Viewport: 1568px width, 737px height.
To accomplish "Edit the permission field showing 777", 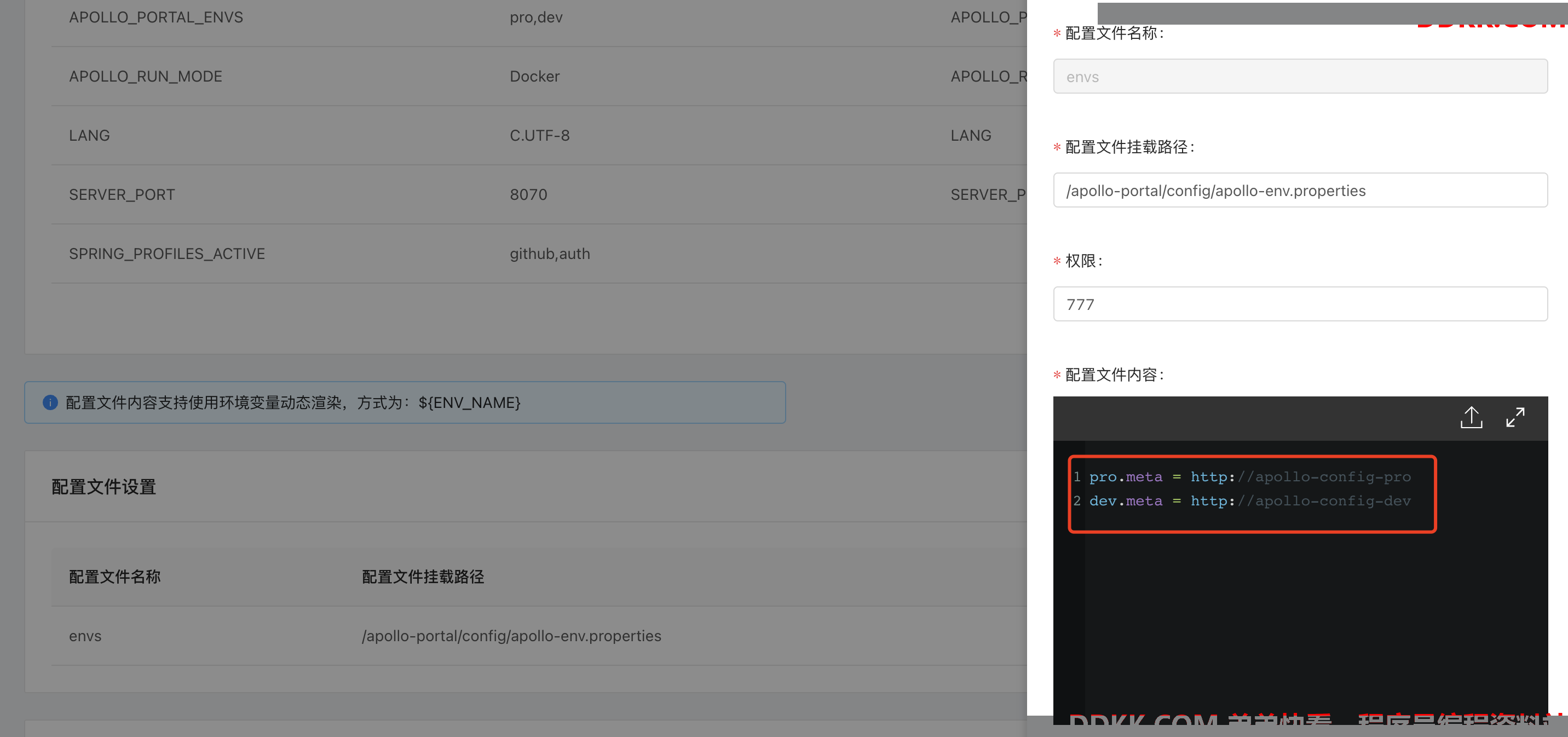I will (1300, 304).
